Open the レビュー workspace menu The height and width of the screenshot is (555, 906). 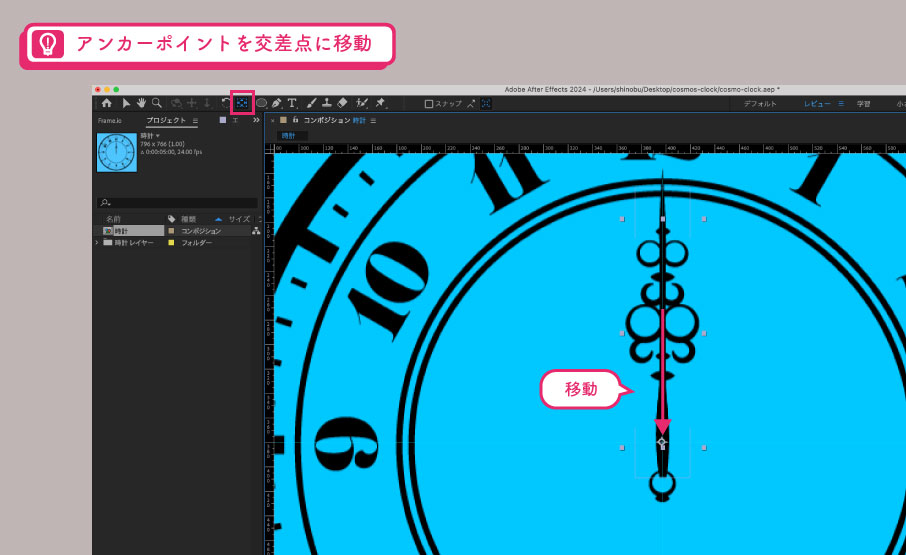pos(841,104)
